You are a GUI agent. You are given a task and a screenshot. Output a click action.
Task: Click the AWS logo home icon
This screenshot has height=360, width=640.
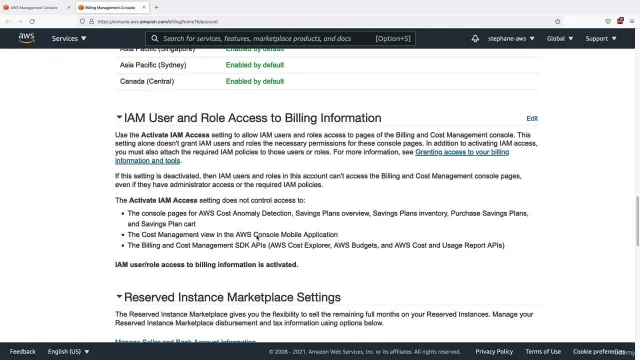click(27, 38)
